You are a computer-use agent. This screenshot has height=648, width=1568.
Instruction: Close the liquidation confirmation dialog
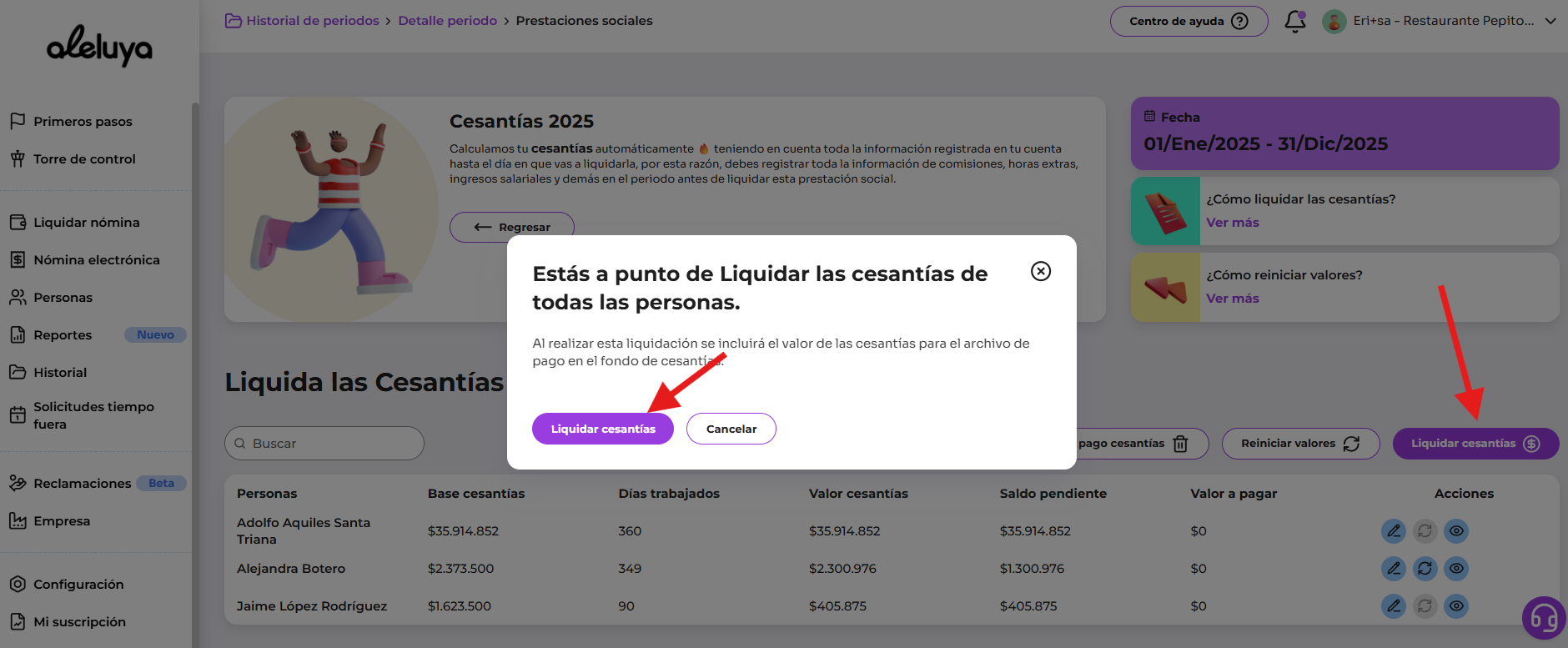[1040, 271]
